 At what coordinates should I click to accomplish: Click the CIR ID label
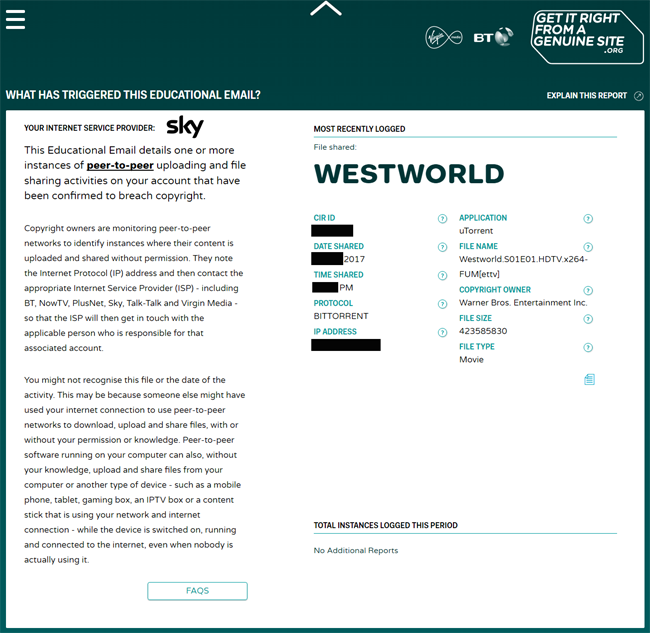(x=324, y=218)
